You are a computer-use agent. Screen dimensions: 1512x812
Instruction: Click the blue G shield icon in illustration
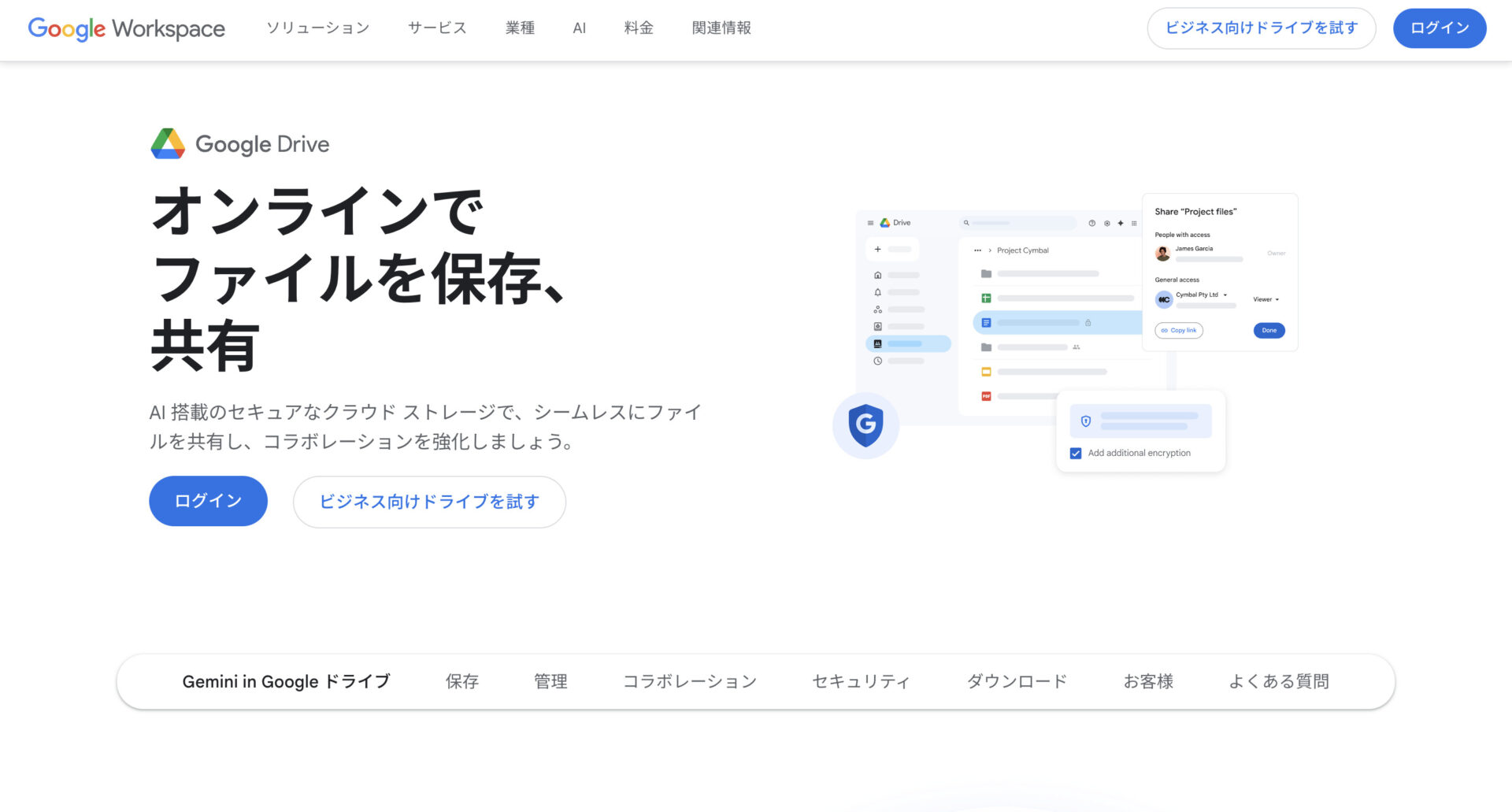click(x=865, y=425)
